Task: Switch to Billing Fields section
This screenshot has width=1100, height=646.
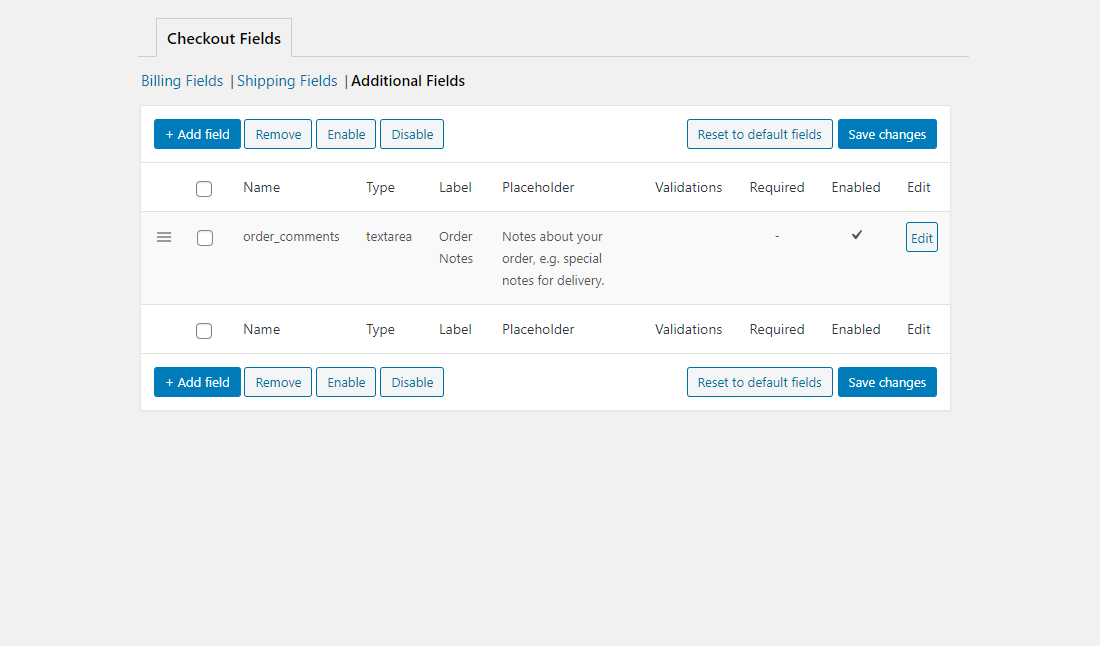Action: 182,81
